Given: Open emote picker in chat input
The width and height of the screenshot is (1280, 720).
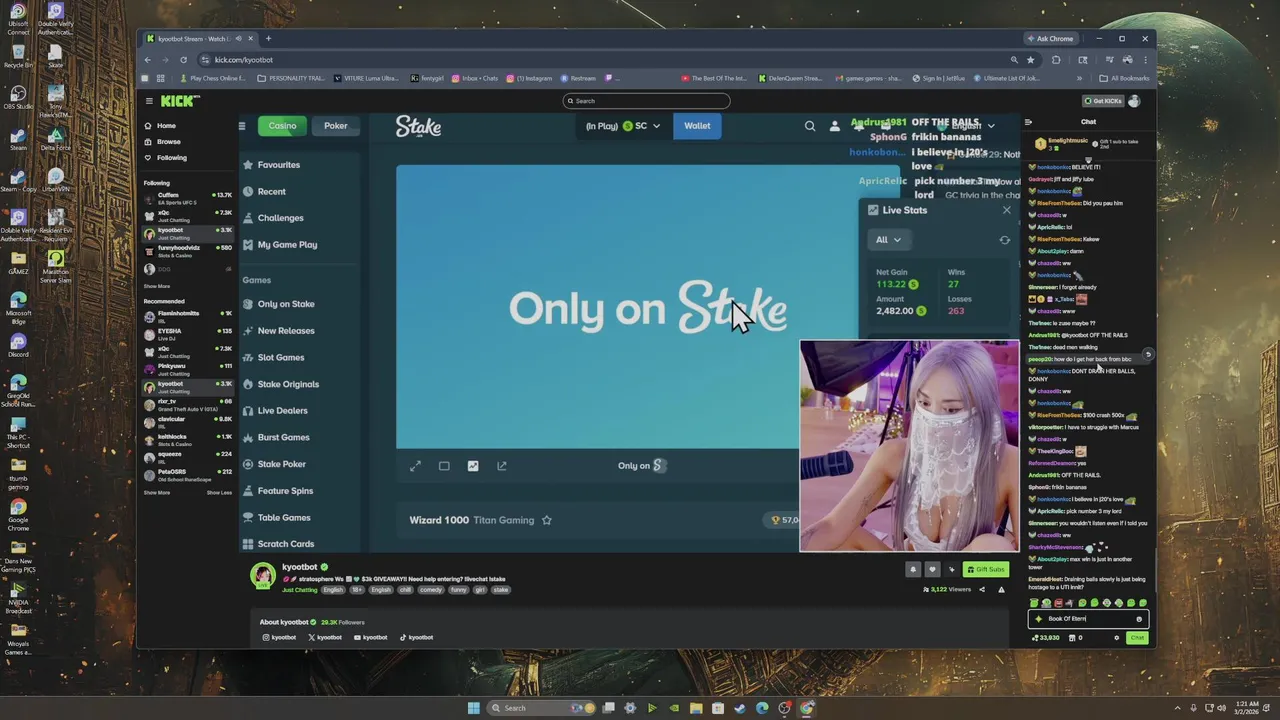Looking at the screenshot, I should 1139,619.
